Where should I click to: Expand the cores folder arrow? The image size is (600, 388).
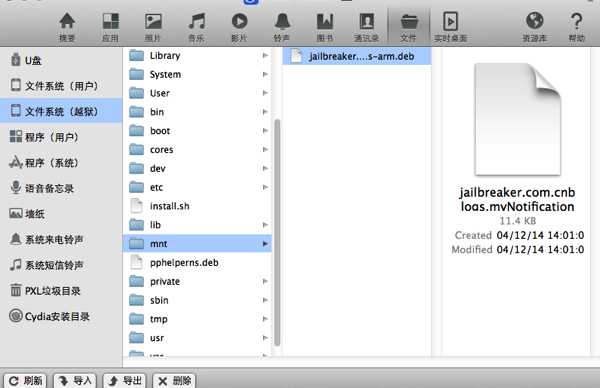point(265,149)
